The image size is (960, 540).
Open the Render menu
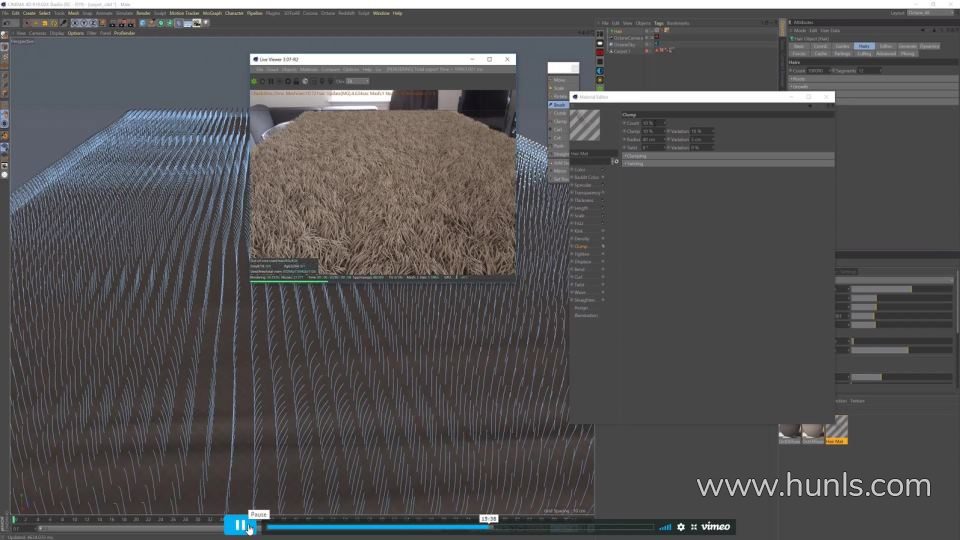pos(143,13)
